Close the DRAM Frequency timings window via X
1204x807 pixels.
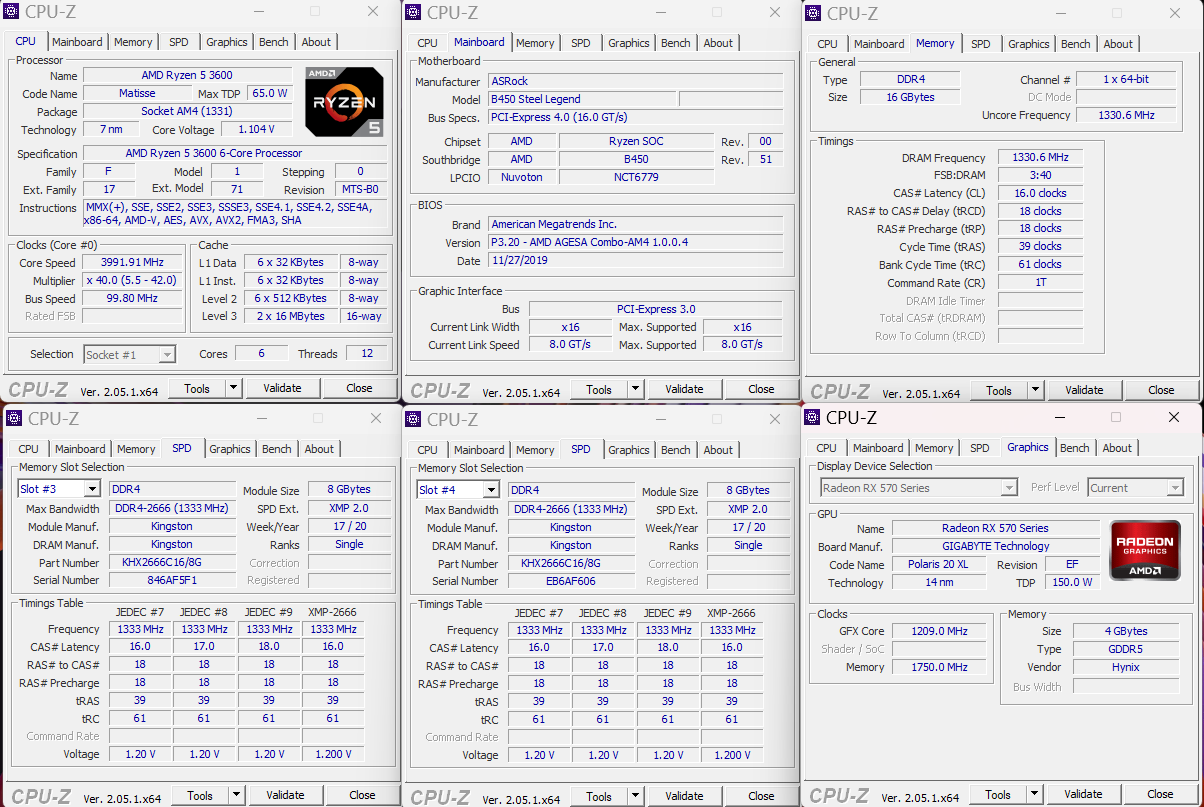[1174, 13]
